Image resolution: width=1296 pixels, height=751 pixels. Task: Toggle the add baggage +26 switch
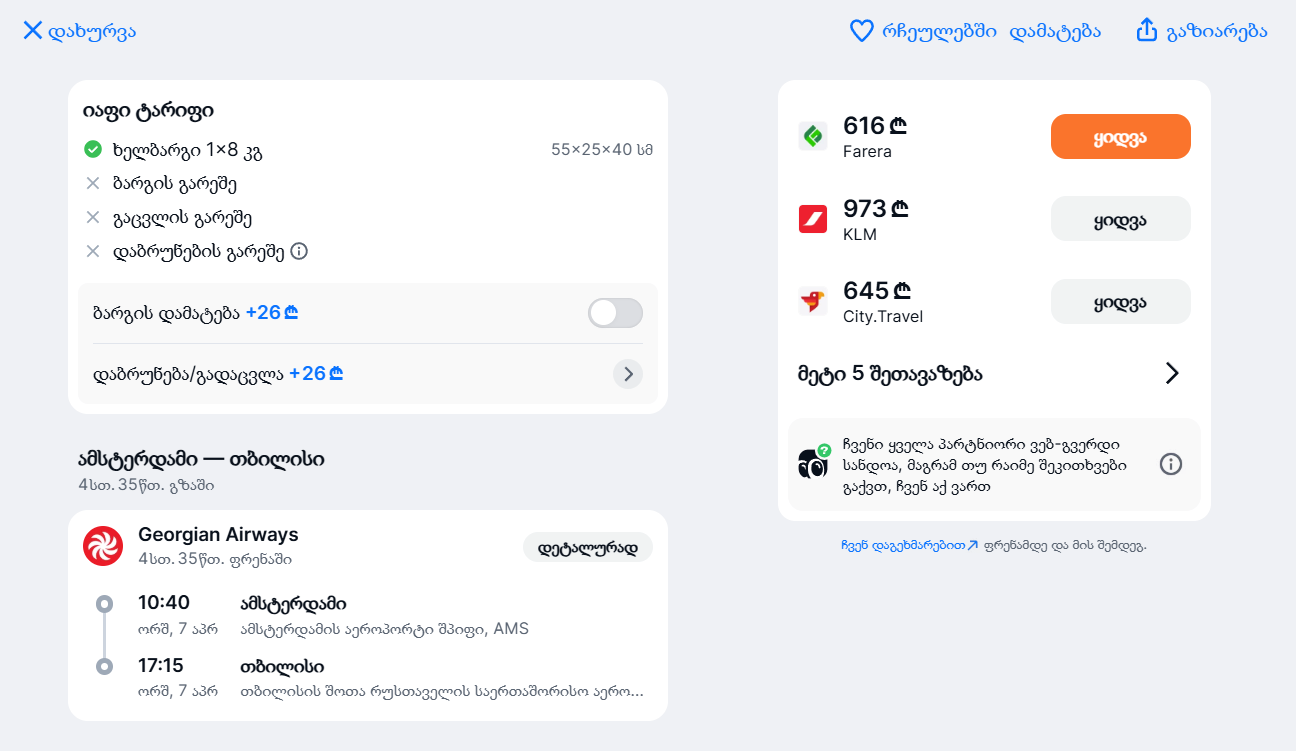[615, 313]
